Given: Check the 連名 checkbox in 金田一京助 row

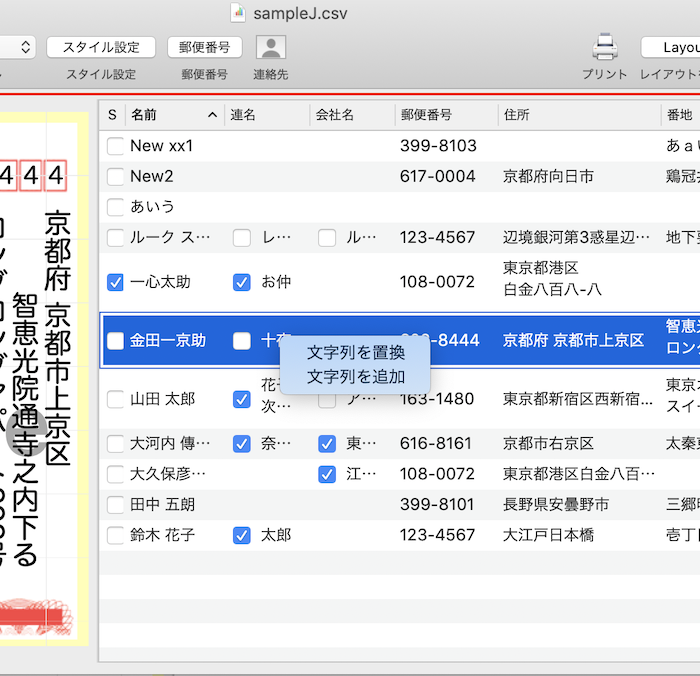Looking at the screenshot, I should 242,341.
